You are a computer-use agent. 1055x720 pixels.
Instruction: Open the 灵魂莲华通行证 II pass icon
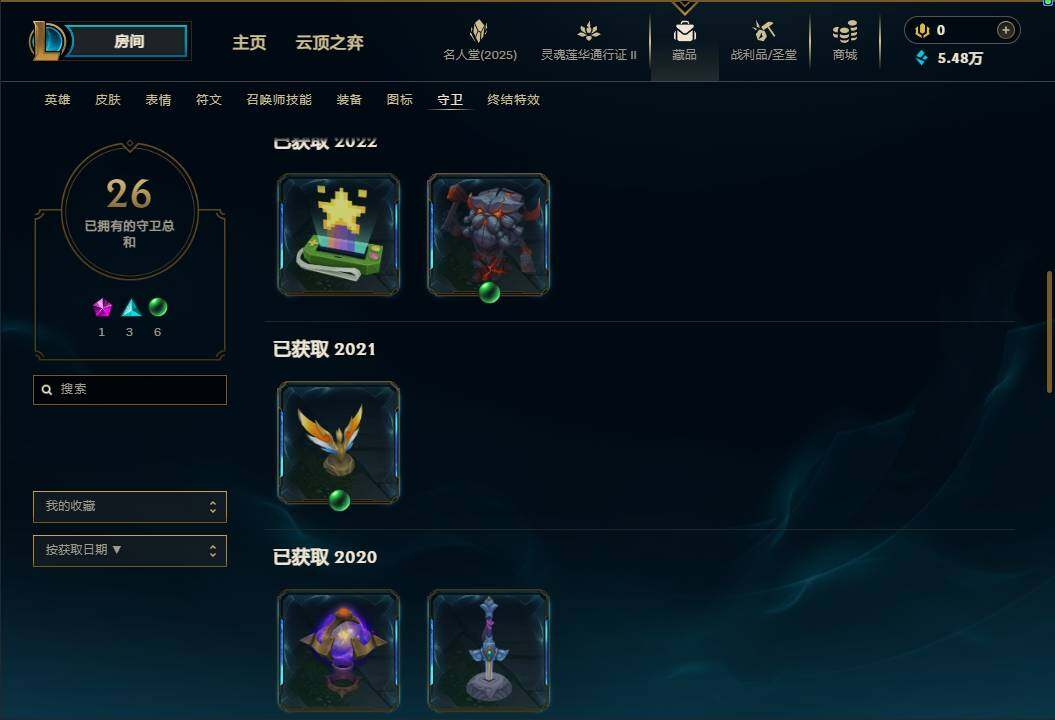tap(588, 31)
